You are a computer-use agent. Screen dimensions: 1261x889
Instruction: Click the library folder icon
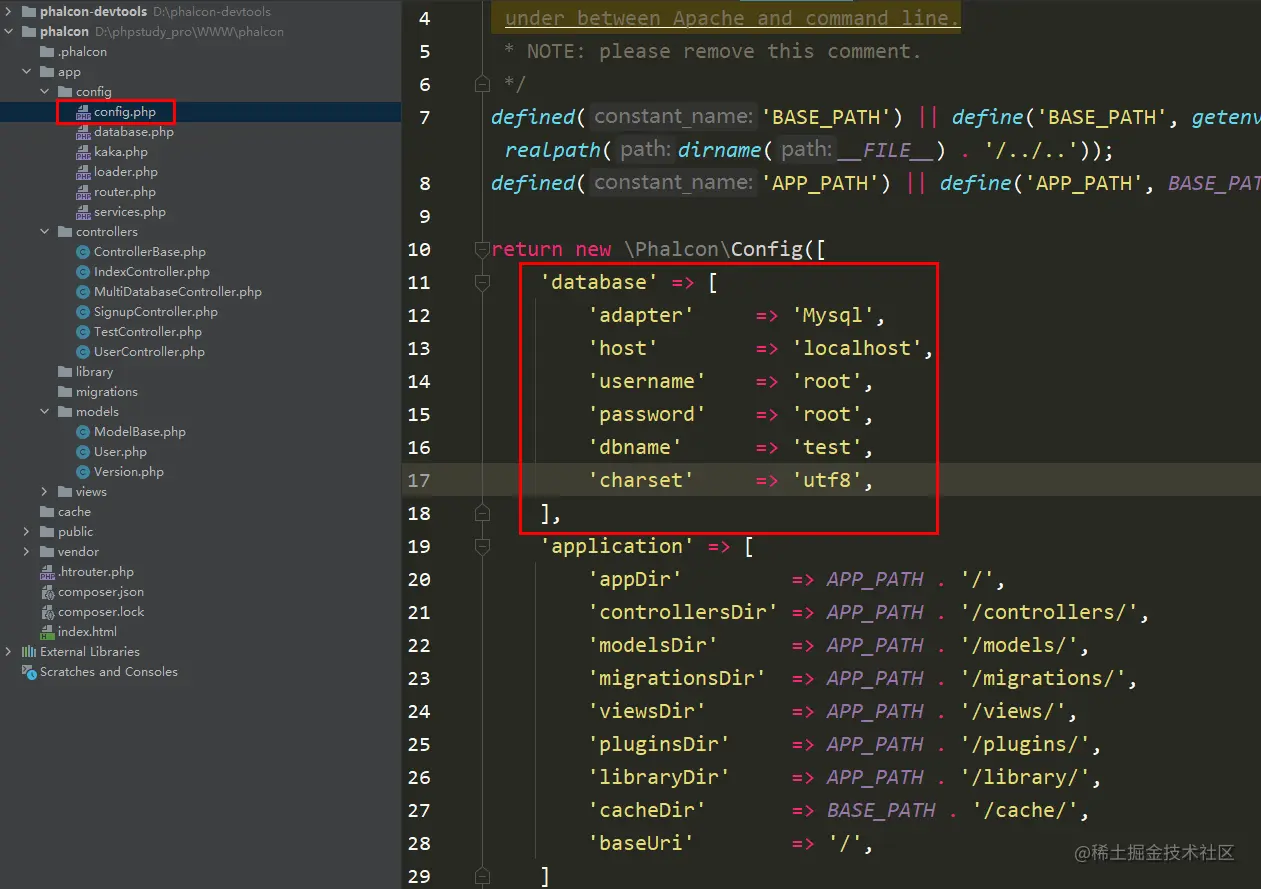tap(66, 372)
